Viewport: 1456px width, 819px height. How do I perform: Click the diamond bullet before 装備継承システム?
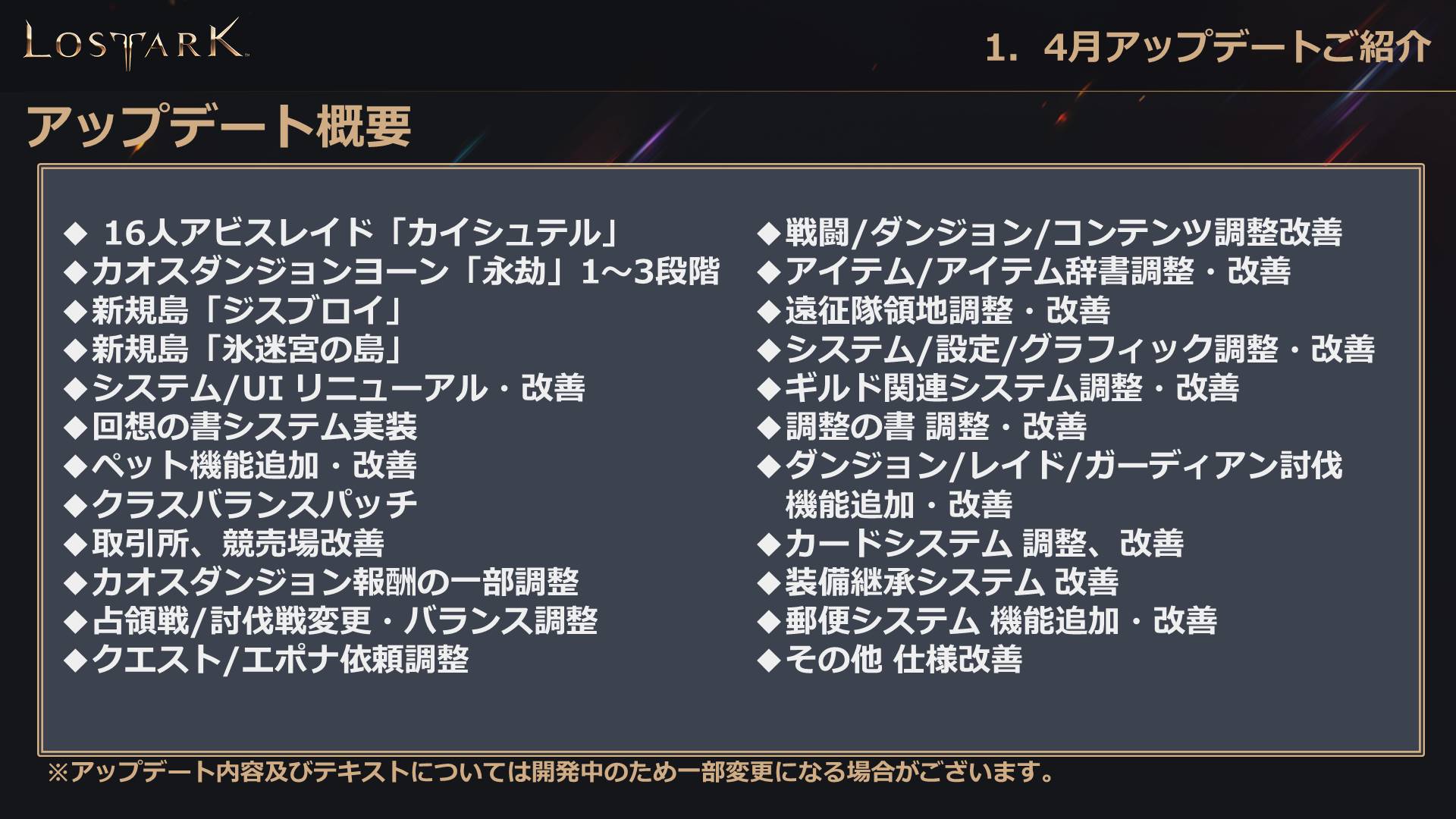tap(769, 583)
